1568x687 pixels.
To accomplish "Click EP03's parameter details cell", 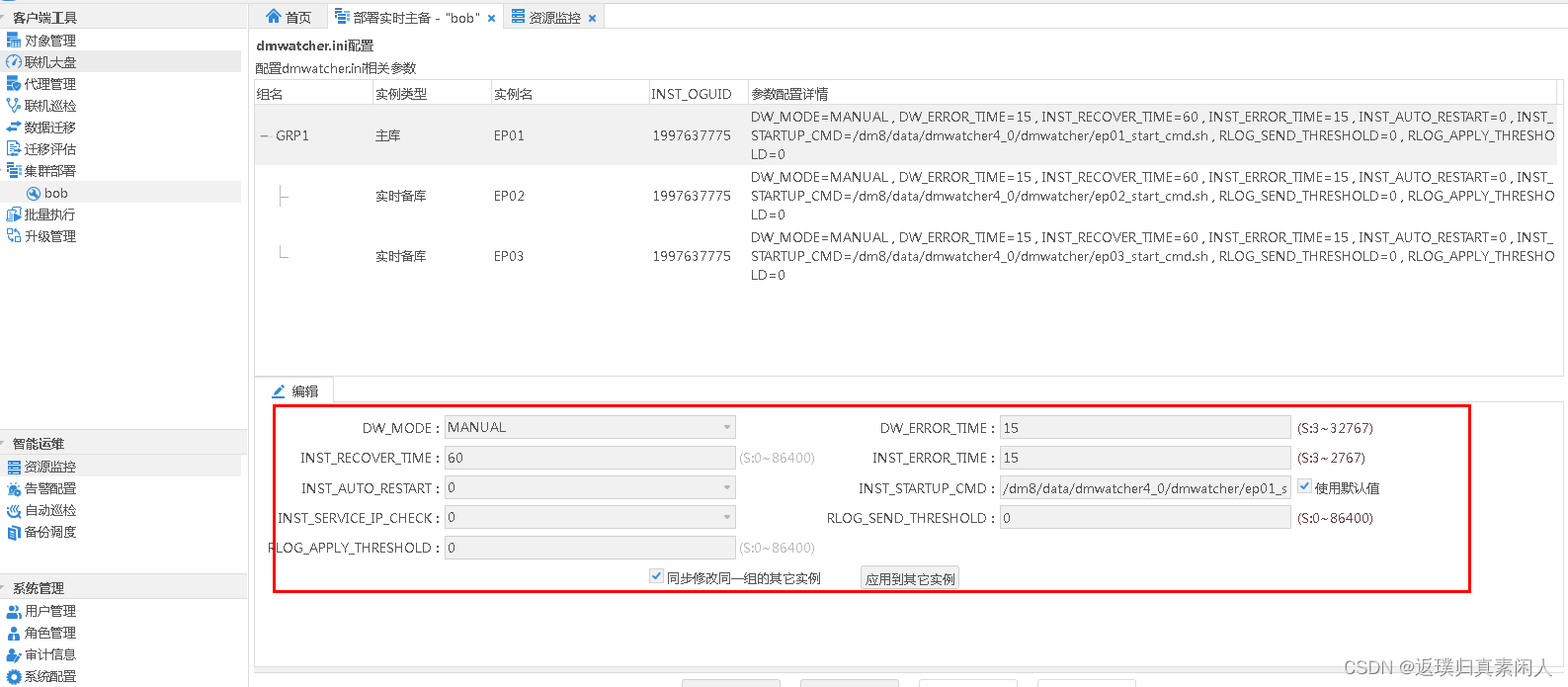I will [1152, 256].
